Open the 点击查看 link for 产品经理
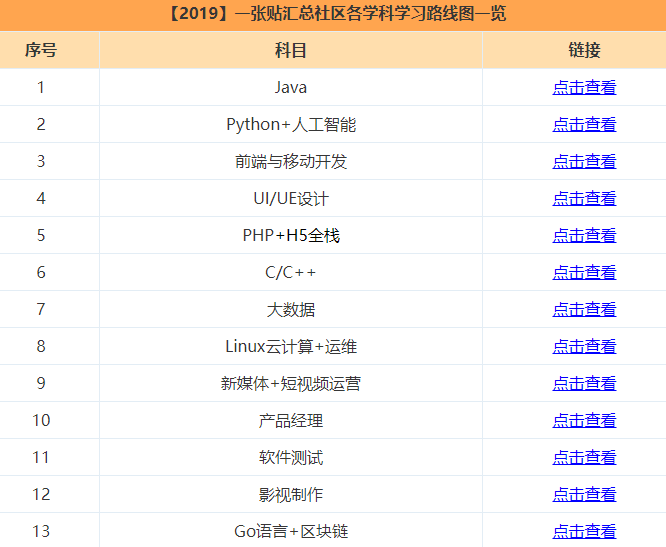The image size is (666, 547). 584,420
